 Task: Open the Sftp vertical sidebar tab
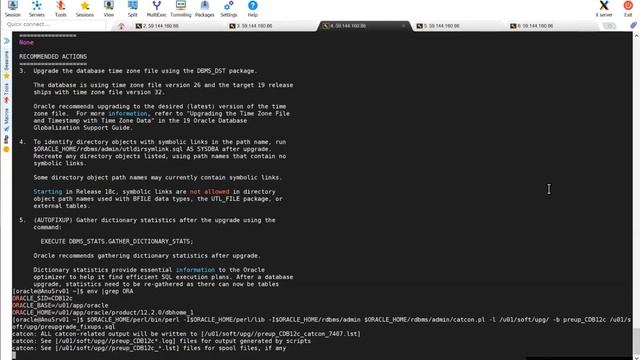pos(6,143)
